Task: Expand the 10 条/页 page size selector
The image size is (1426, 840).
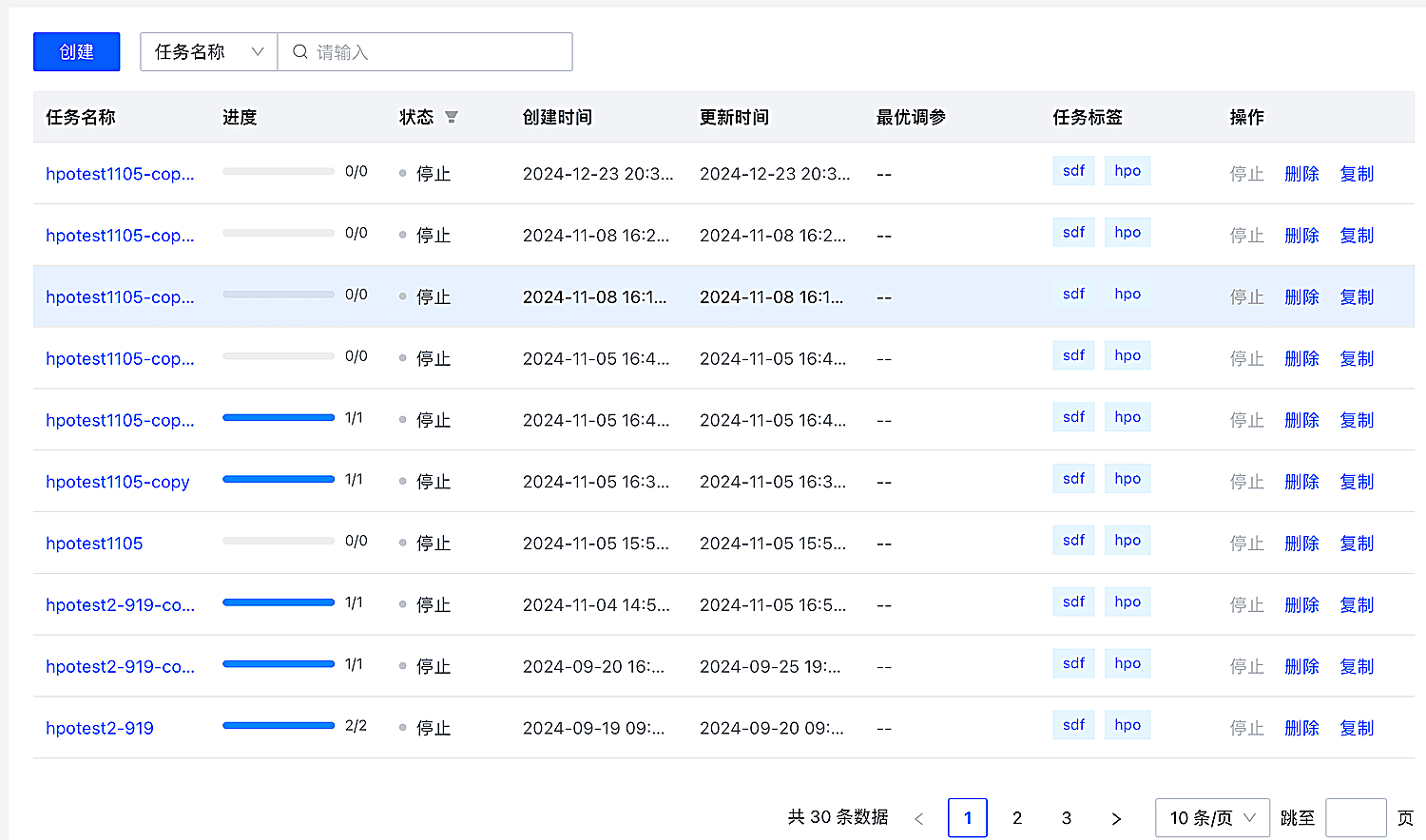Action: (x=1212, y=818)
